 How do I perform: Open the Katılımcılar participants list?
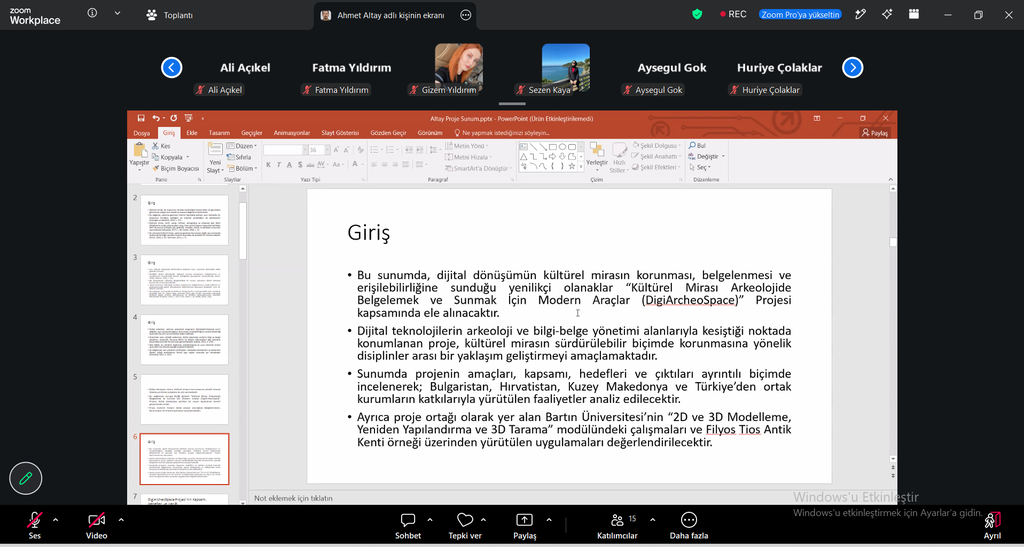point(617,525)
